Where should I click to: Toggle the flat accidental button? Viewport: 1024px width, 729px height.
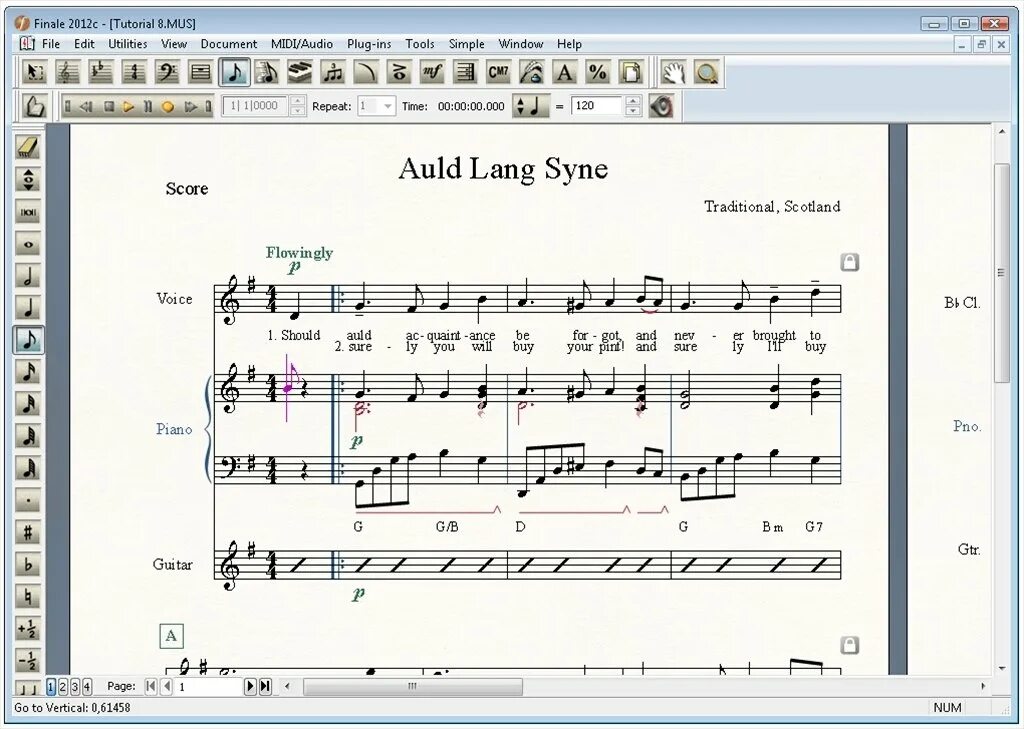27,564
